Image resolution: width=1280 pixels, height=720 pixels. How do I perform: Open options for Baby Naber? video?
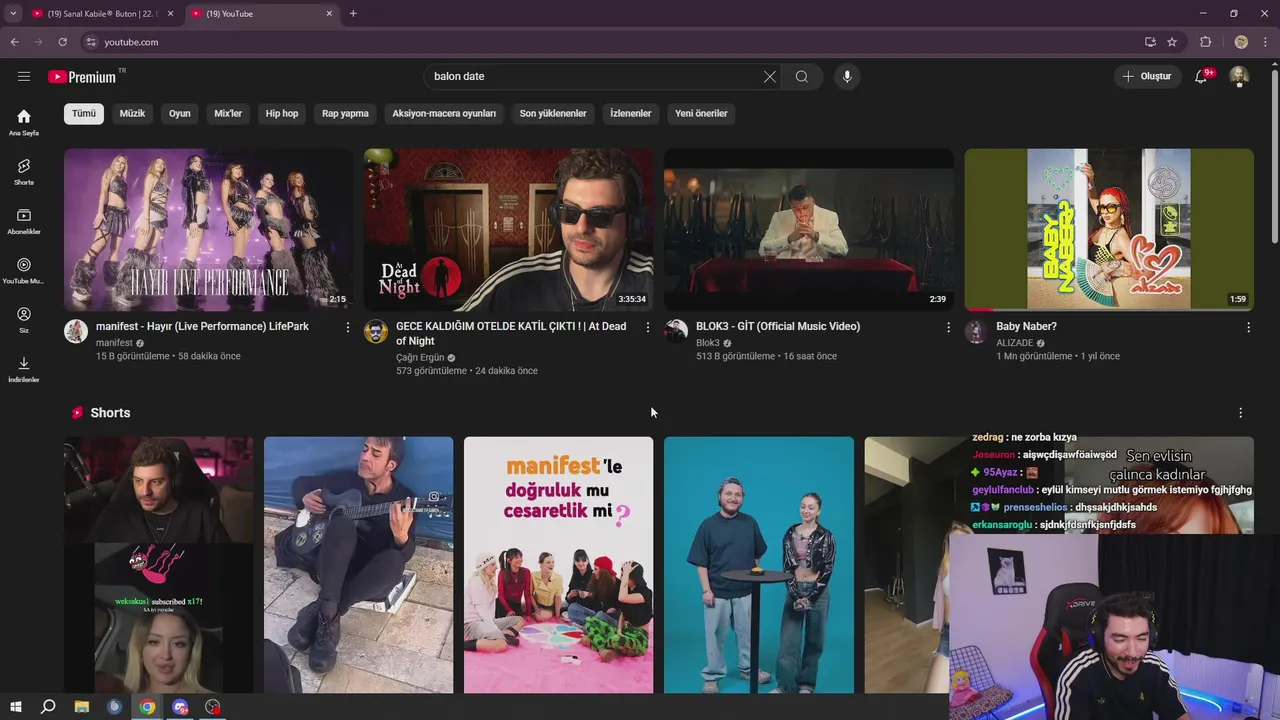coord(1248,327)
